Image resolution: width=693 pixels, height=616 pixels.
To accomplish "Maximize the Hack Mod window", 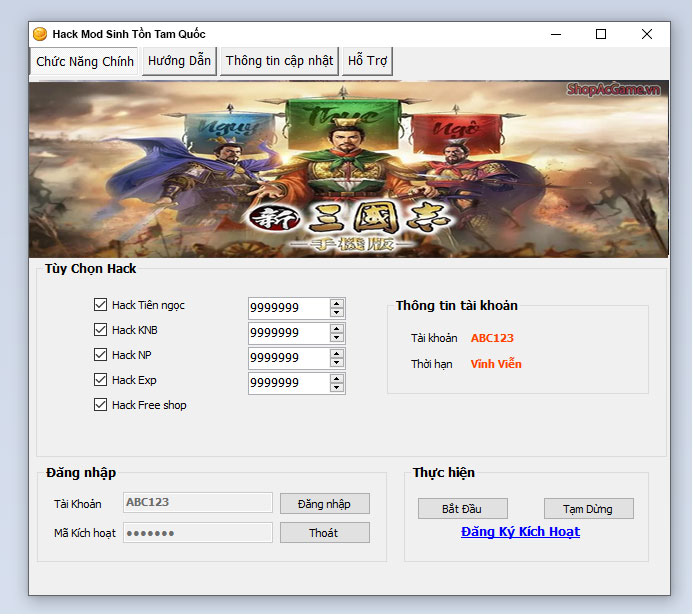I will pos(601,34).
